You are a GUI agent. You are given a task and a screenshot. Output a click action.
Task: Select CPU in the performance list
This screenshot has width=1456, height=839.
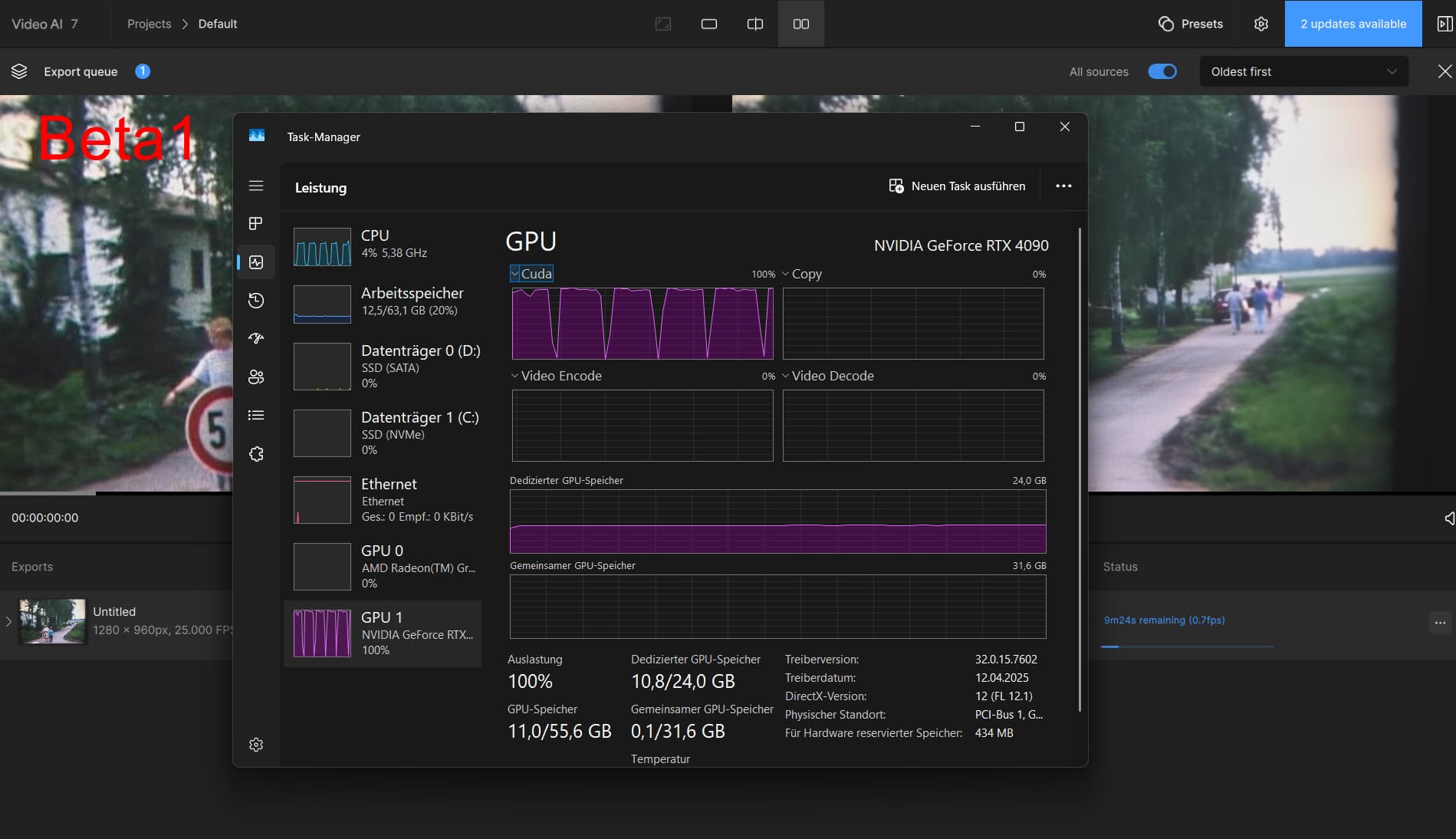(383, 245)
